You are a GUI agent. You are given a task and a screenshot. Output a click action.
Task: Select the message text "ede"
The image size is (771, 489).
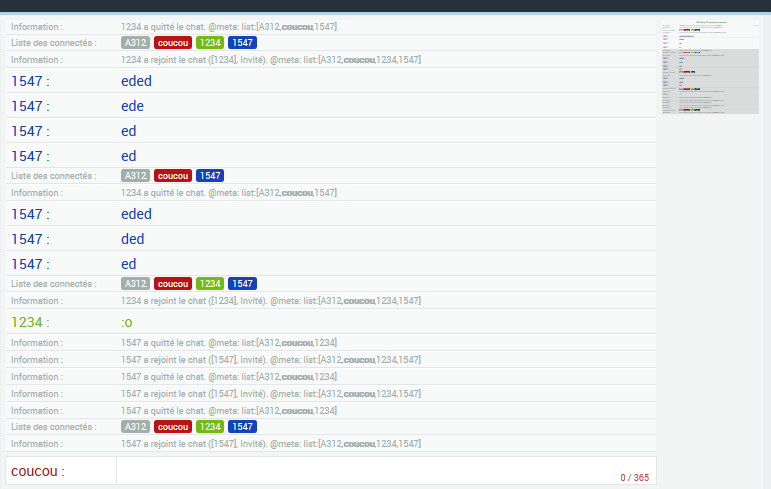132,106
